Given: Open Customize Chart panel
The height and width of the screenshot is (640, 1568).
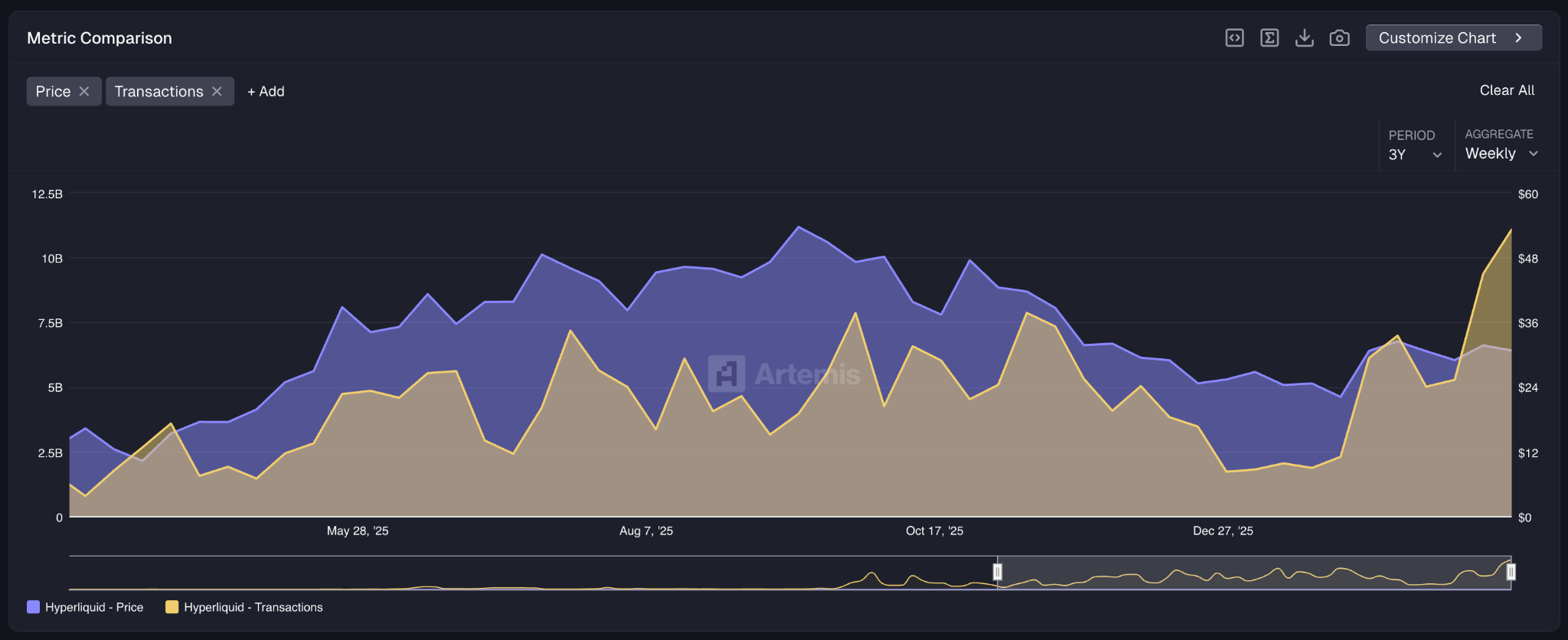Looking at the screenshot, I should tap(1453, 38).
